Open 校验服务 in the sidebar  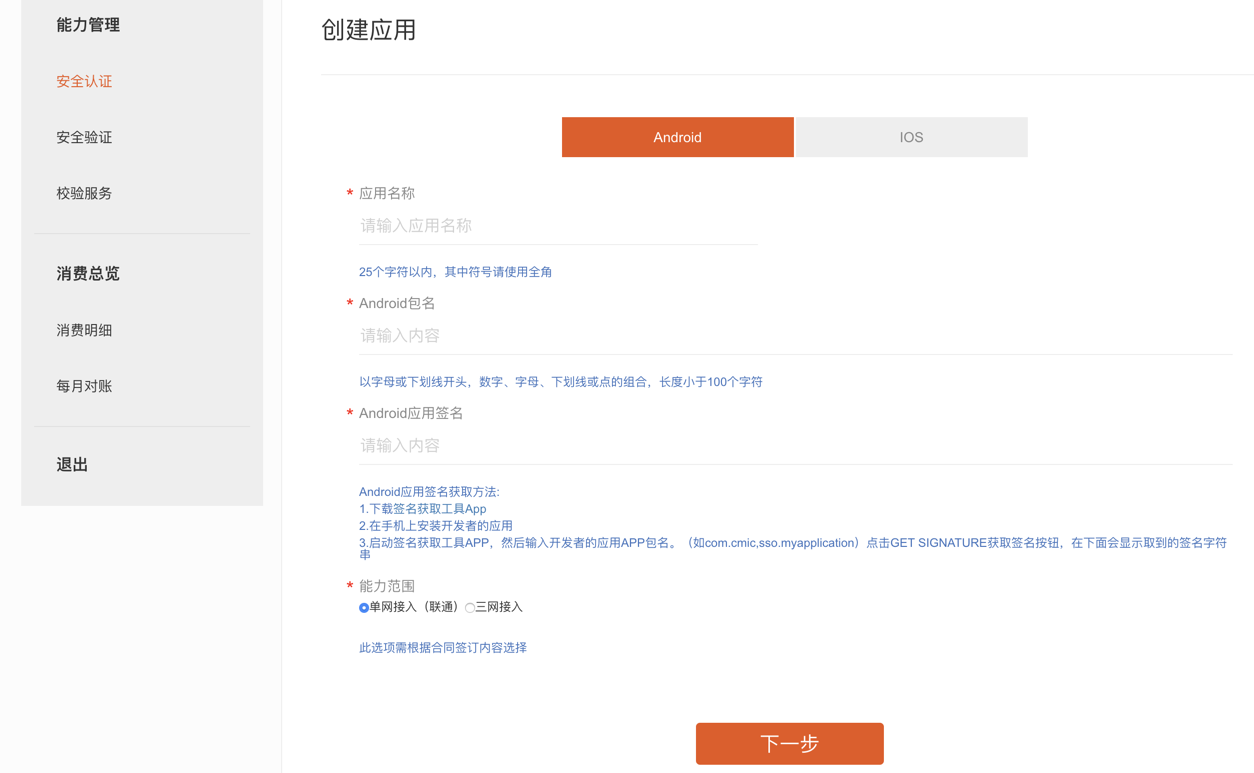pos(84,193)
